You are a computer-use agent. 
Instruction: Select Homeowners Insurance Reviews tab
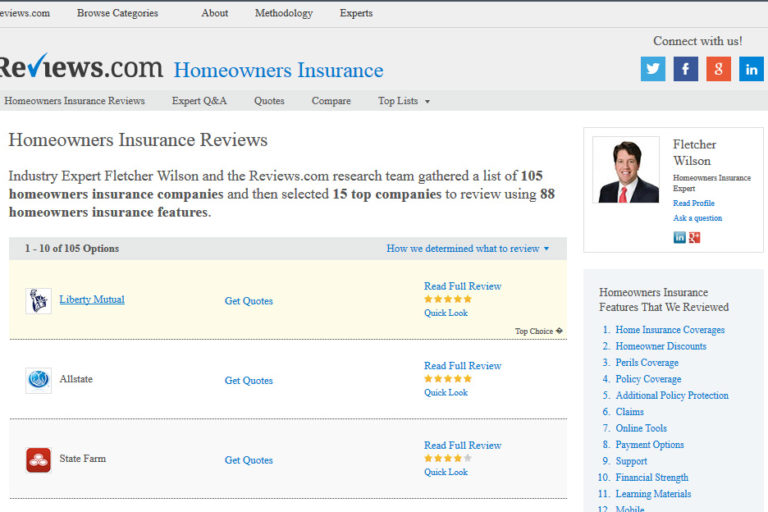(x=74, y=101)
